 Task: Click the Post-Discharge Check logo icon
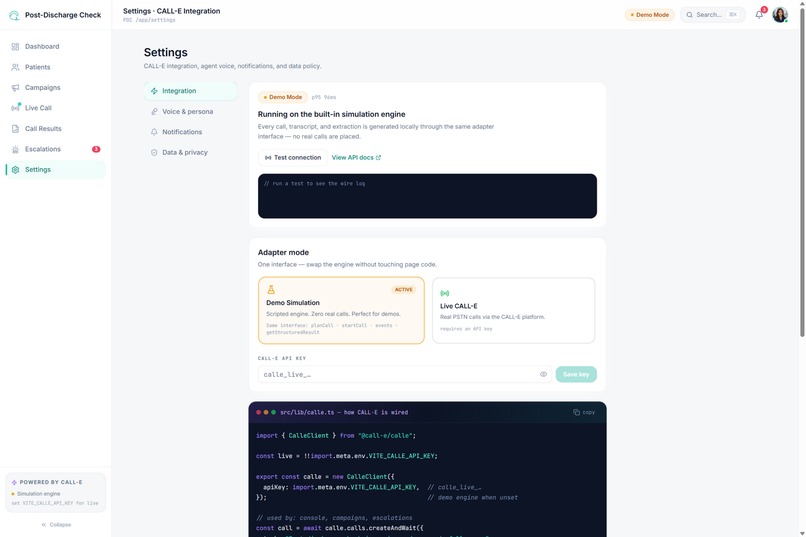[x=14, y=15]
